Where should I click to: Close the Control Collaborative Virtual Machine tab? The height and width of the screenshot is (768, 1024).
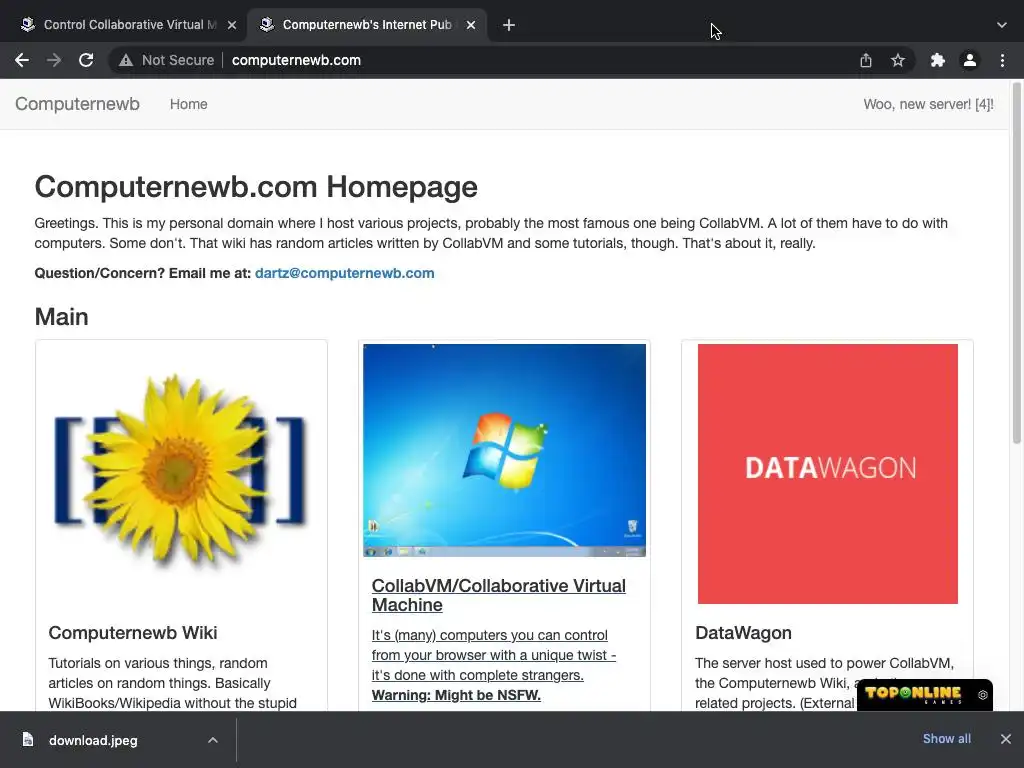click(x=232, y=25)
